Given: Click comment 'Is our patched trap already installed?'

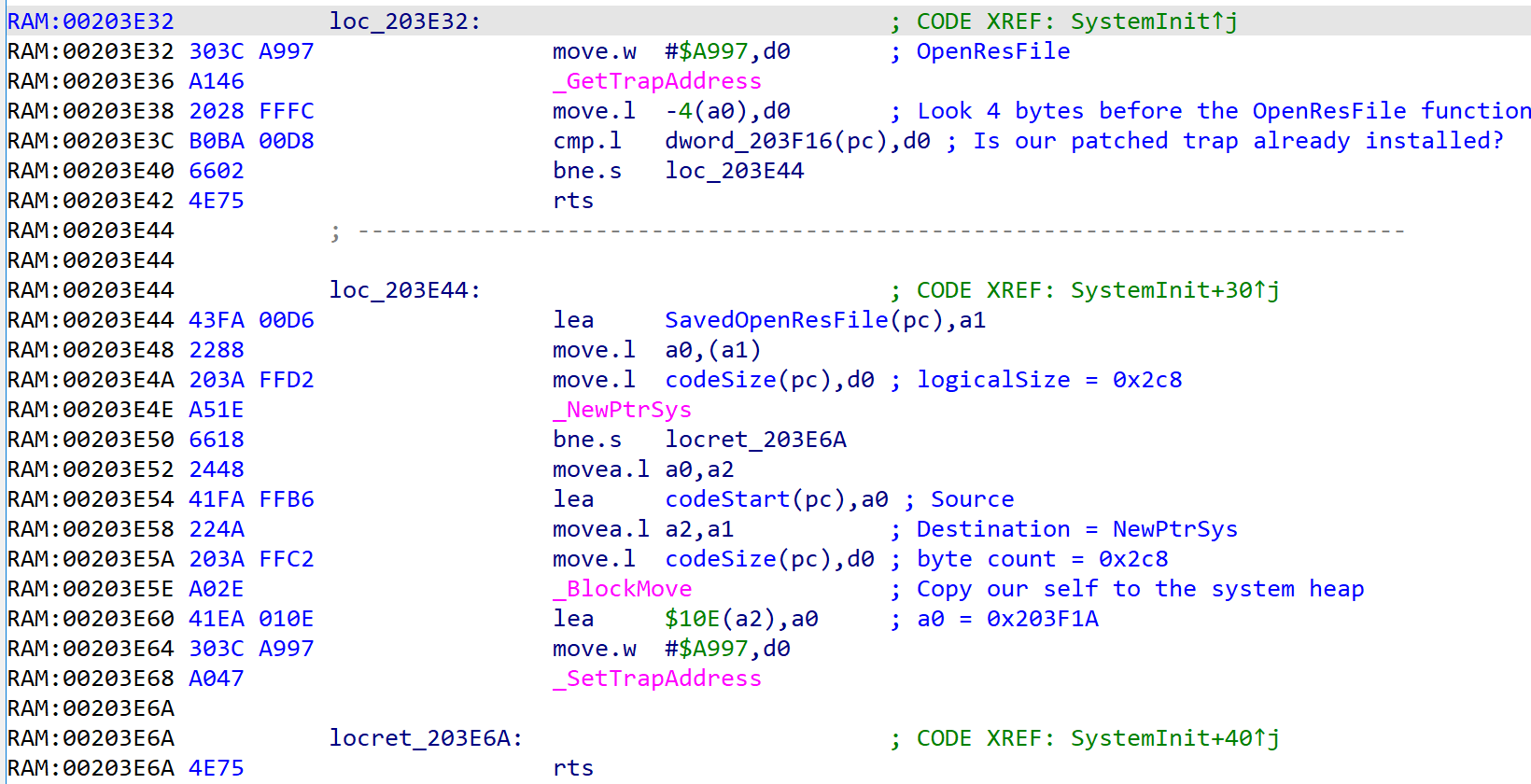Looking at the screenshot, I should 1239,141.
